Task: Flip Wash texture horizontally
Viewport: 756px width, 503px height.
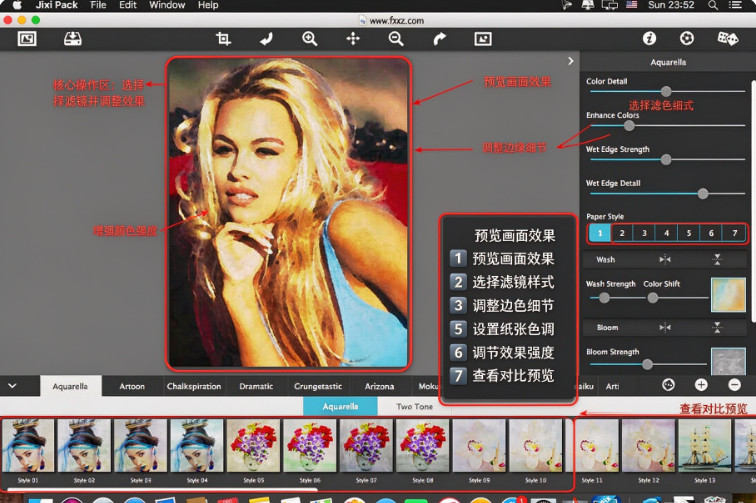Action: click(x=665, y=259)
